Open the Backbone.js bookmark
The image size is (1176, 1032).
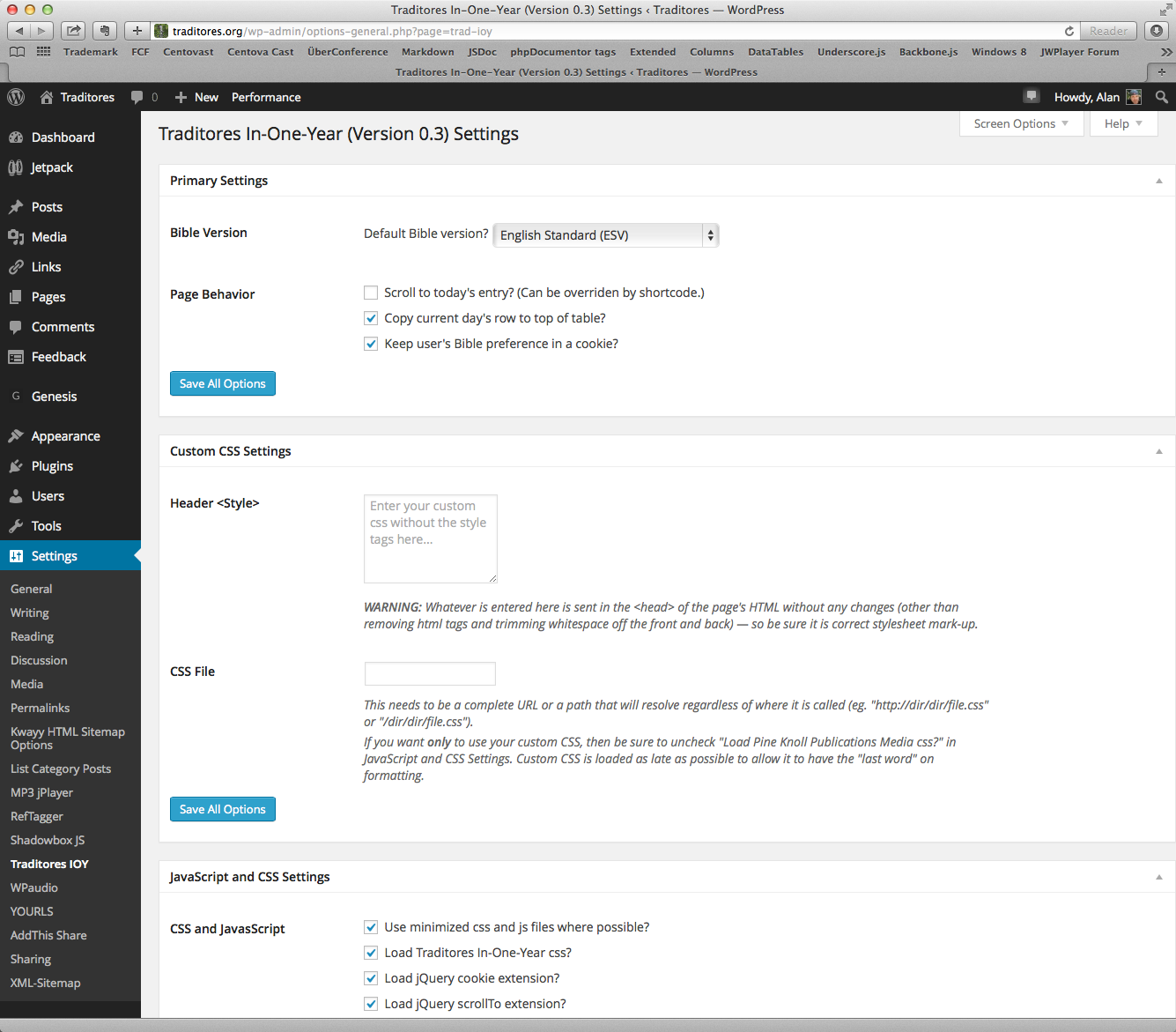coord(928,52)
